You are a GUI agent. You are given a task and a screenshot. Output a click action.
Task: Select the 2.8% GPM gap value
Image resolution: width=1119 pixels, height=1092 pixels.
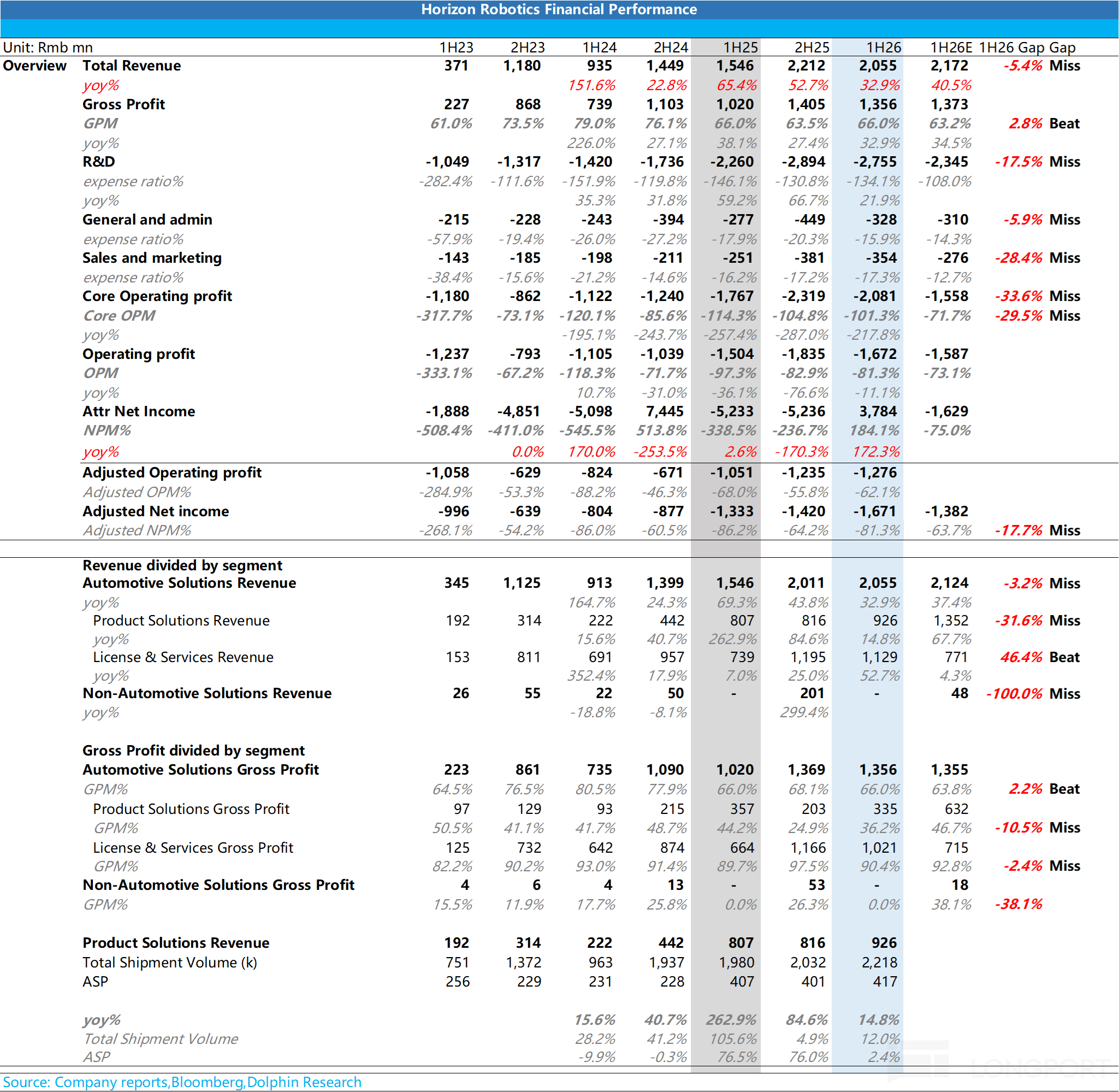[x=1026, y=123]
